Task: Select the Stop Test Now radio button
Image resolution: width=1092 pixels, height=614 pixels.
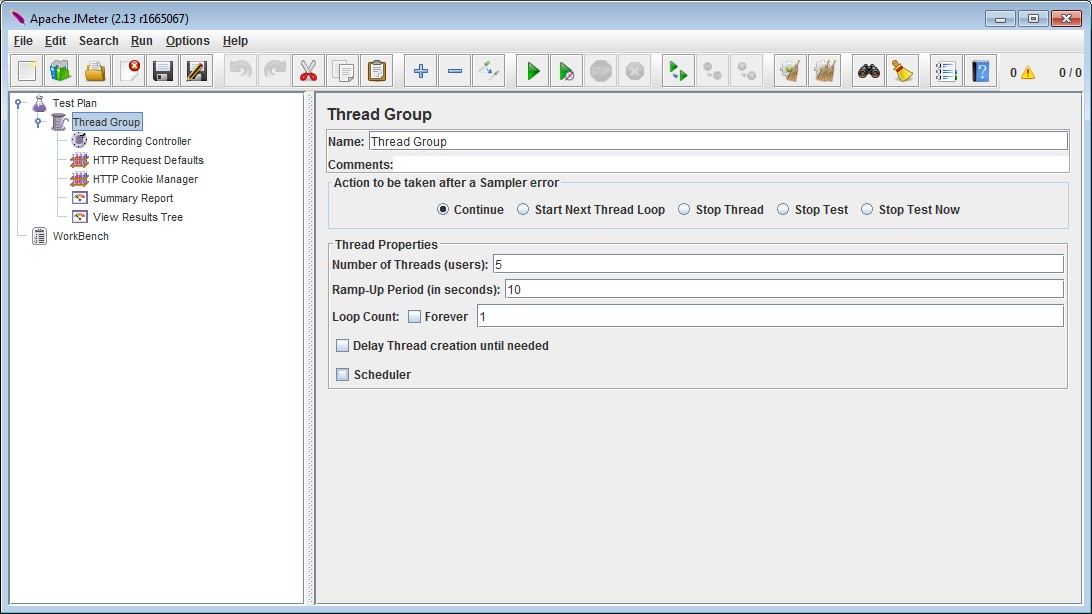Action: [x=867, y=210]
